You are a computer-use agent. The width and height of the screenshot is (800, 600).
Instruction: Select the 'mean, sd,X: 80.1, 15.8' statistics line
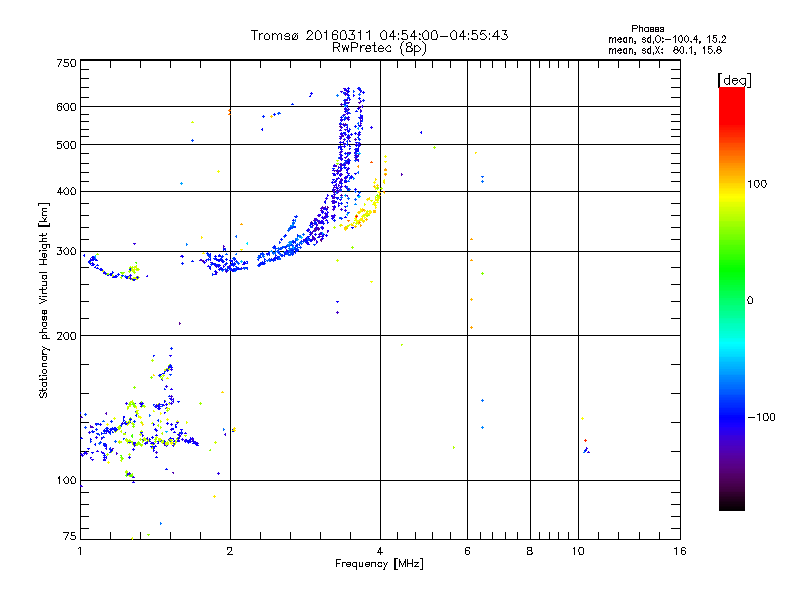pos(665,50)
